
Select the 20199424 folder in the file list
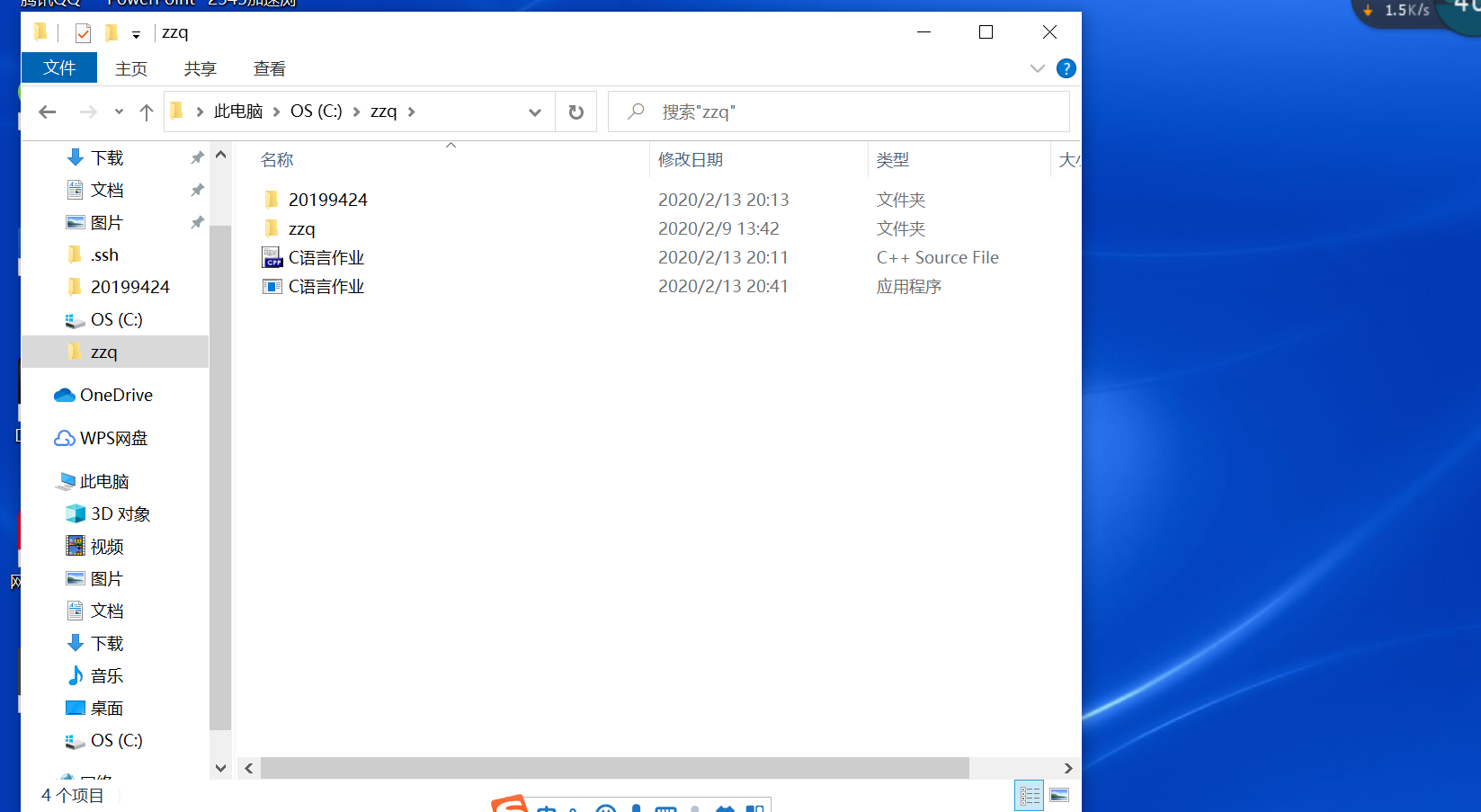click(328, 200)
